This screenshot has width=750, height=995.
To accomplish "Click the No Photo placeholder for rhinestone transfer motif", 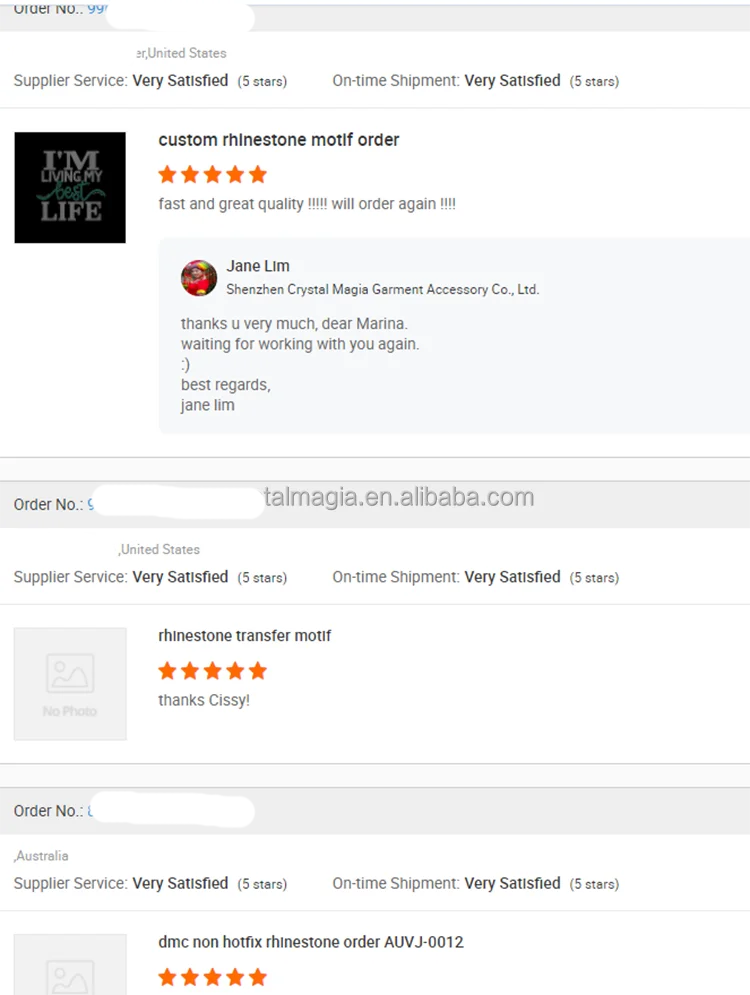I will 70,683.
